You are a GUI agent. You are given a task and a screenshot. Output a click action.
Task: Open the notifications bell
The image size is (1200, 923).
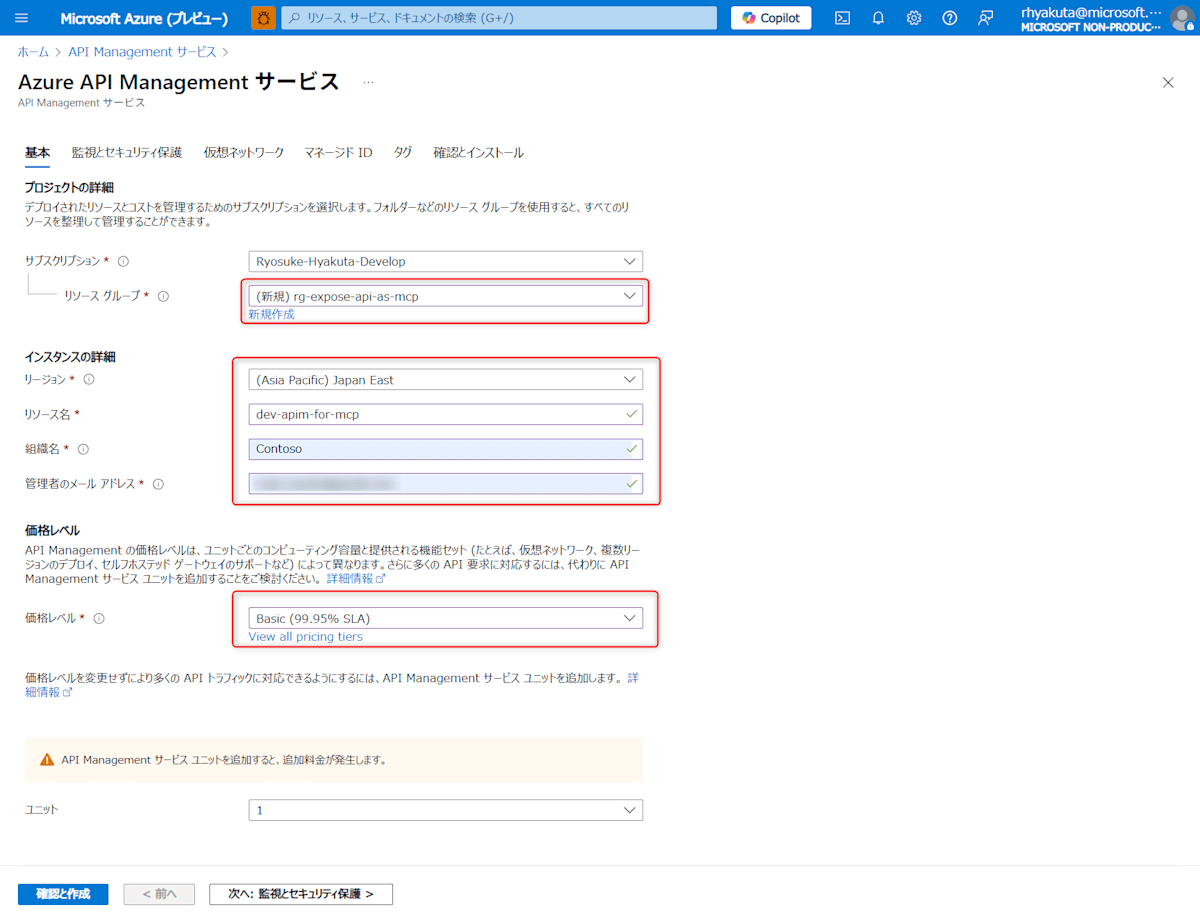pos(878,18)
